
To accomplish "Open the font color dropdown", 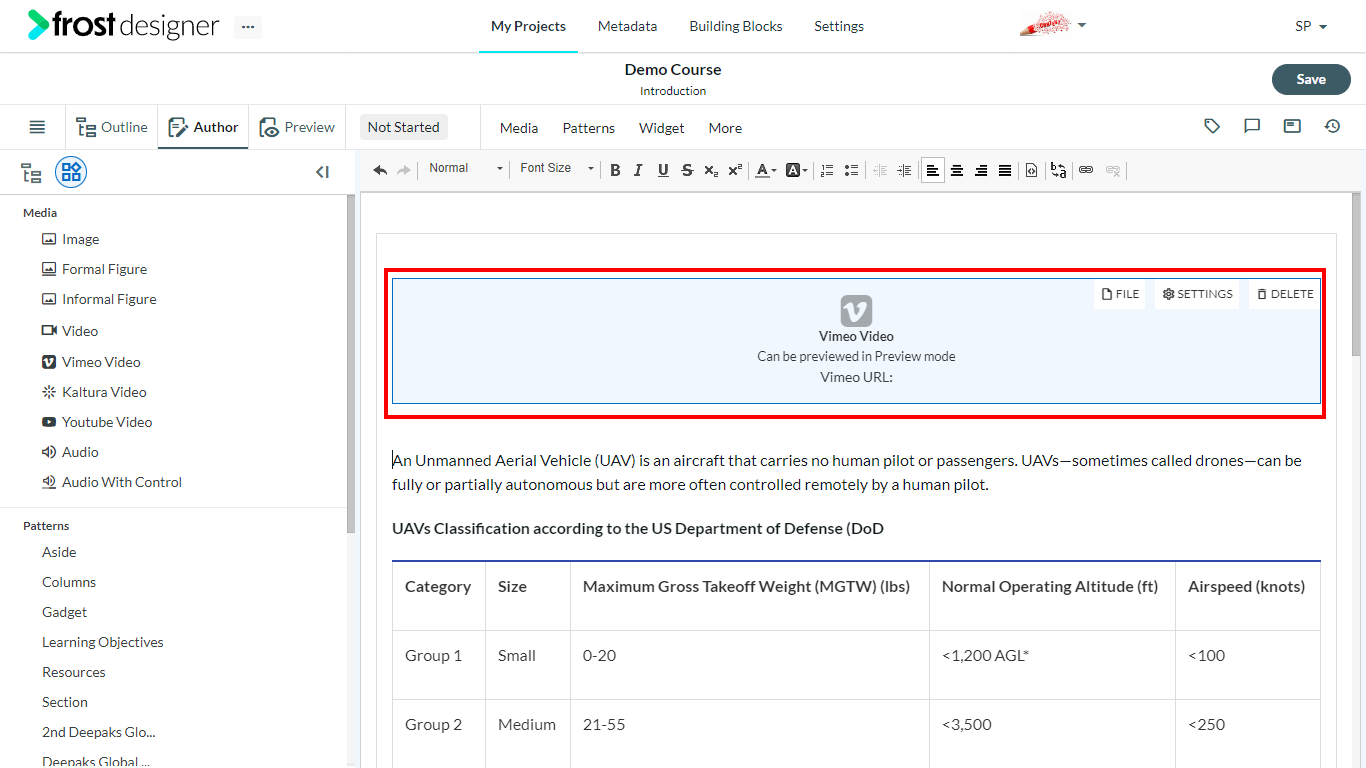I will [x=766, y=170].
